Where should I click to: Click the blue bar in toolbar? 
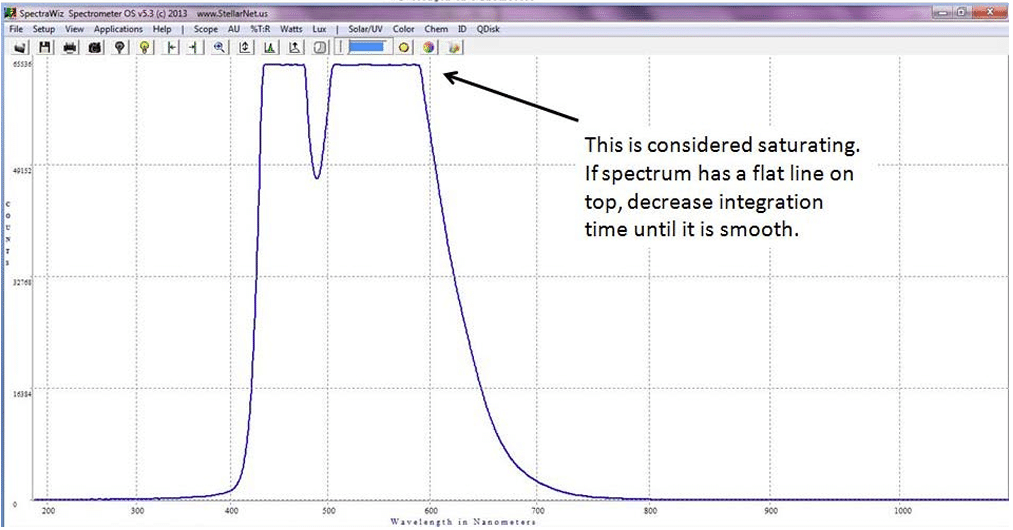pyautogui.click(x=366, y=47)
